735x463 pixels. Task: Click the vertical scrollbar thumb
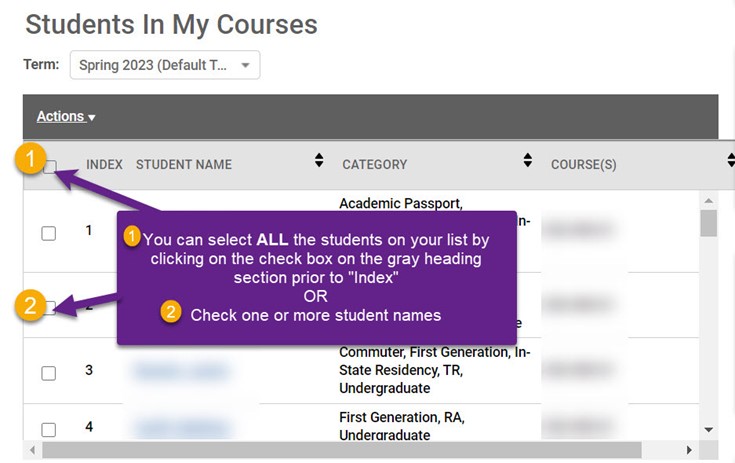click(709, 224)
